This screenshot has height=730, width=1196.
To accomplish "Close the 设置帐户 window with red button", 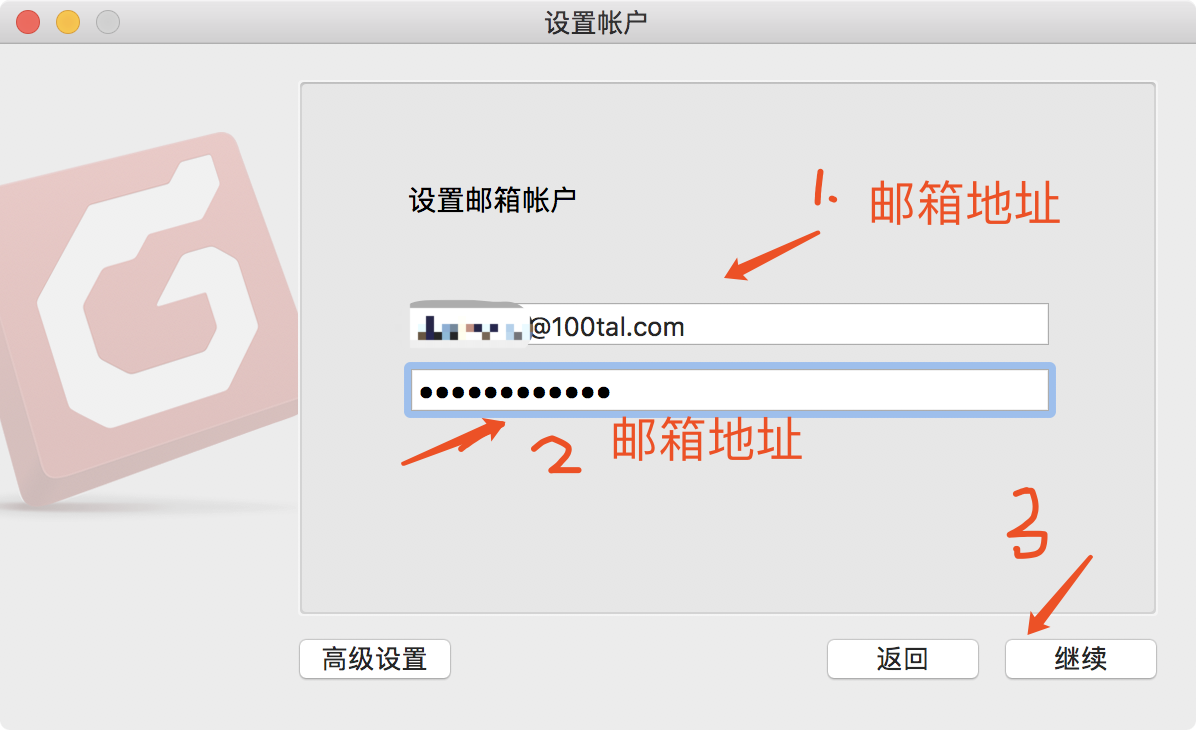I will click(x=28, y=22).
